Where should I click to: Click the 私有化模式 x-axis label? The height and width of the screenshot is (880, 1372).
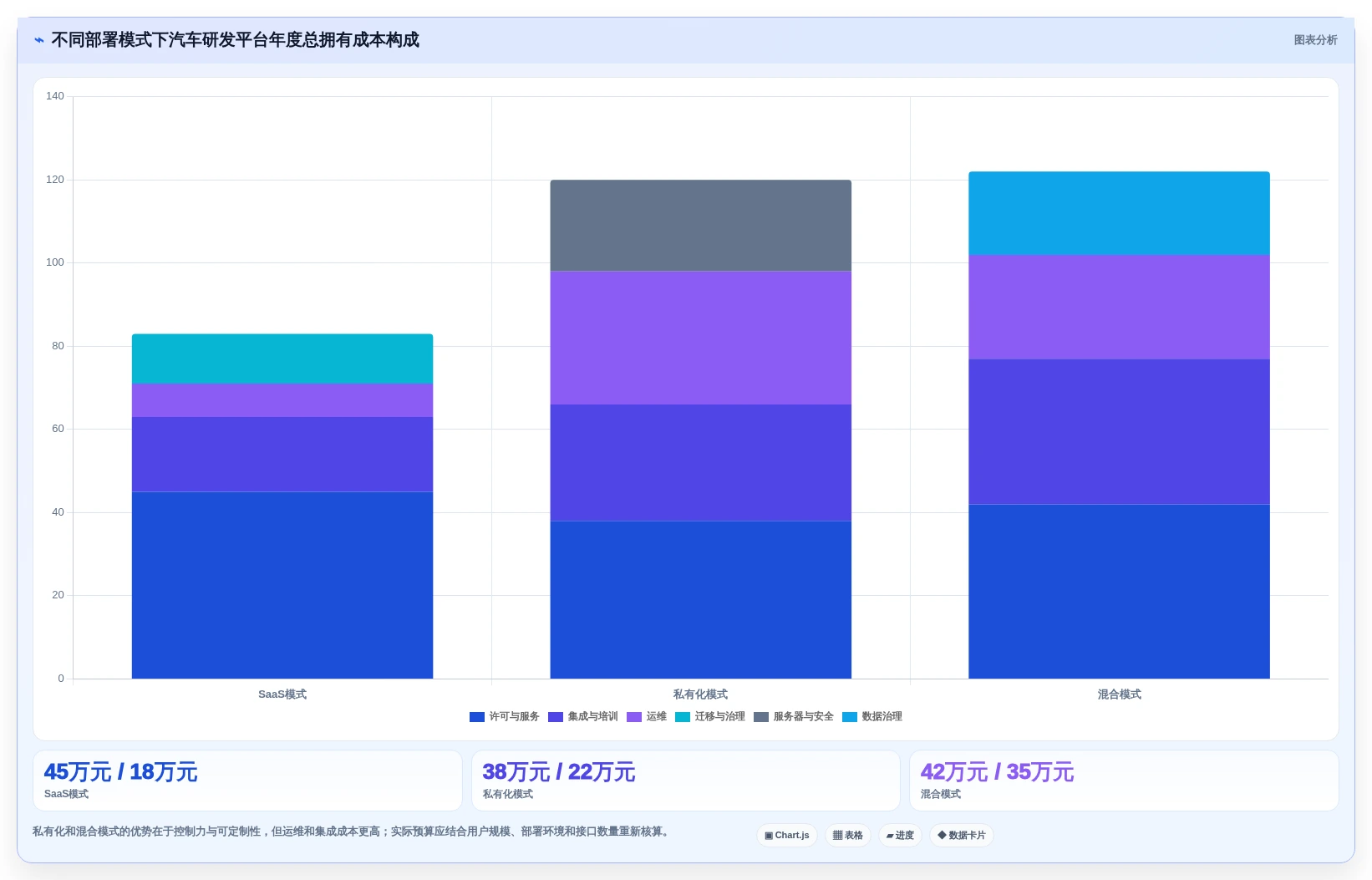701,694
